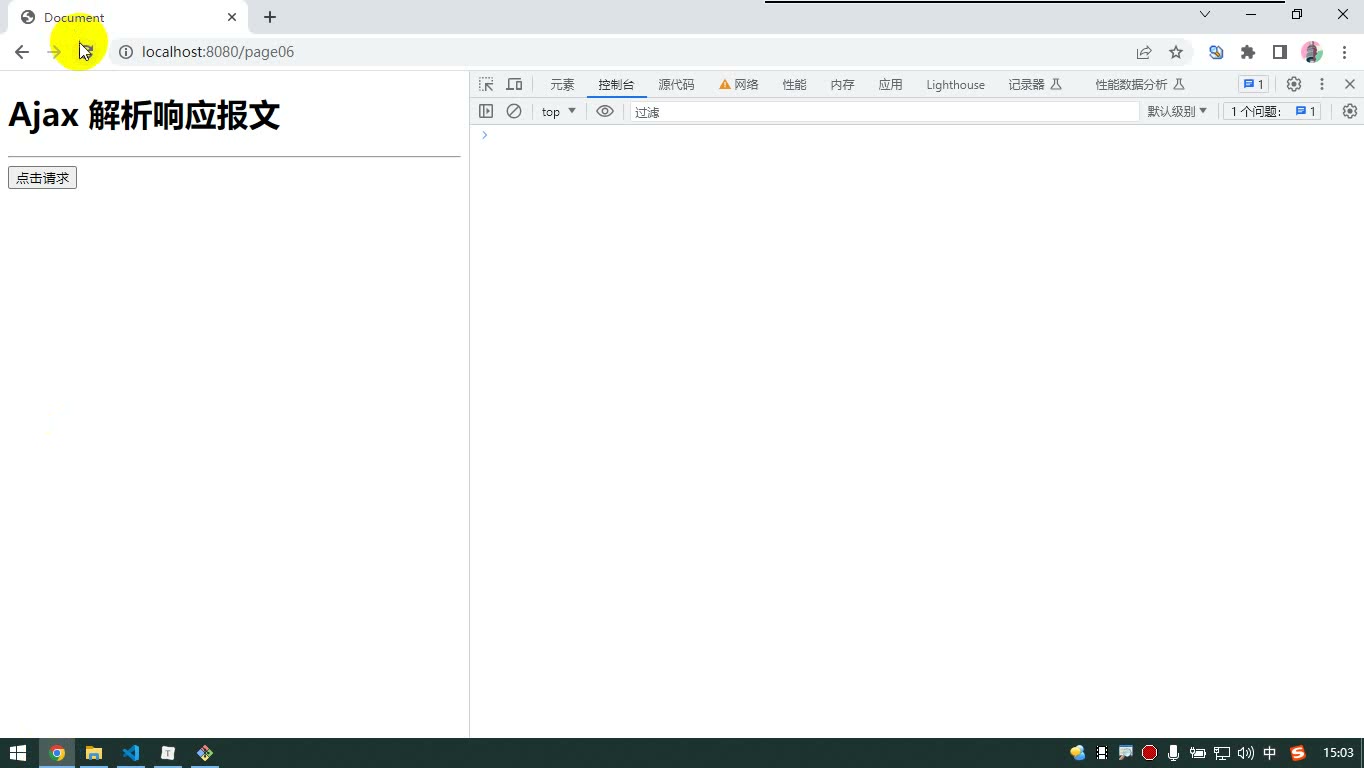Go back to the previous page
This screenshot has height=768, width=1364.
22,52
